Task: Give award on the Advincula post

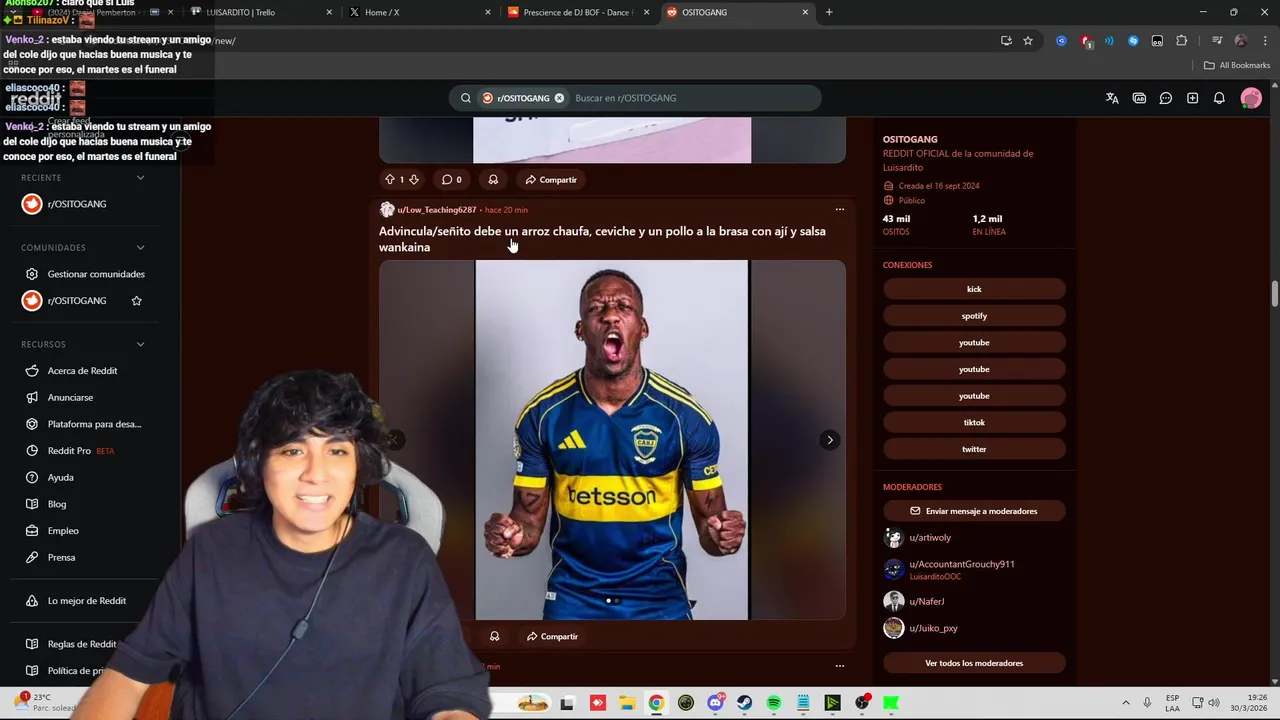Action: [494, 636]
